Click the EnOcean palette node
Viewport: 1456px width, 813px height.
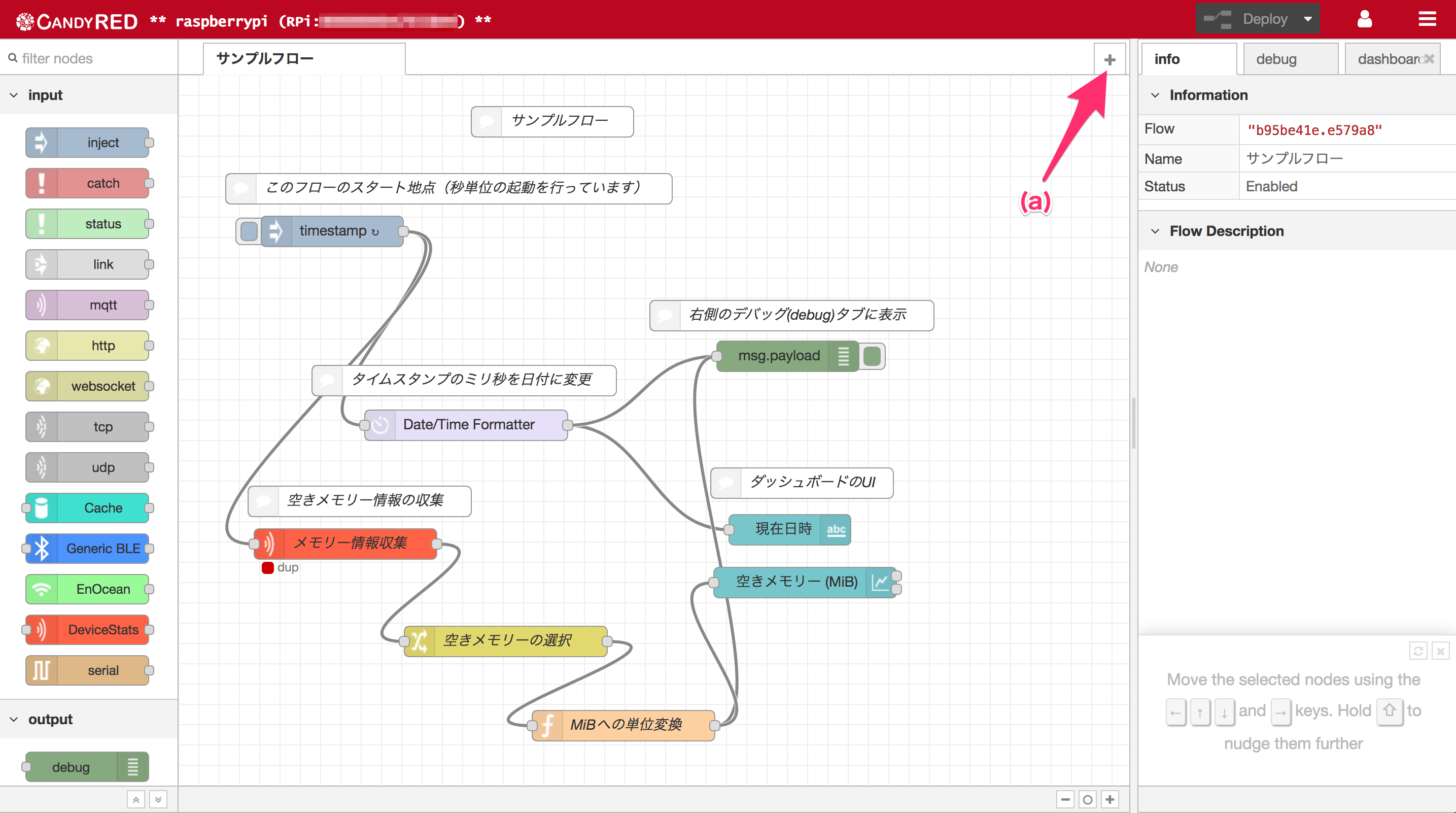pyautogui.click(x=87, y=589)
